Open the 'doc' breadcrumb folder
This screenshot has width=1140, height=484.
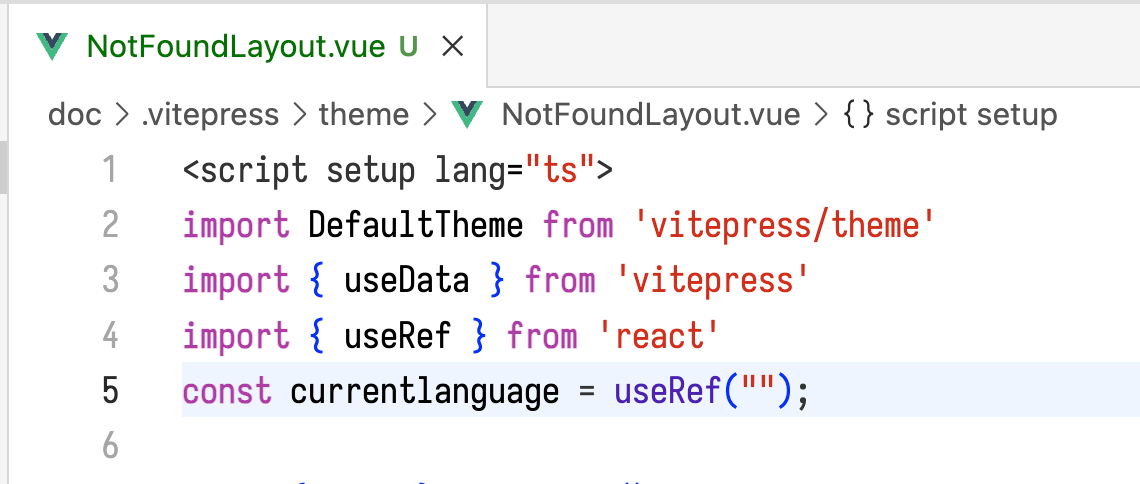coord(74,115)
